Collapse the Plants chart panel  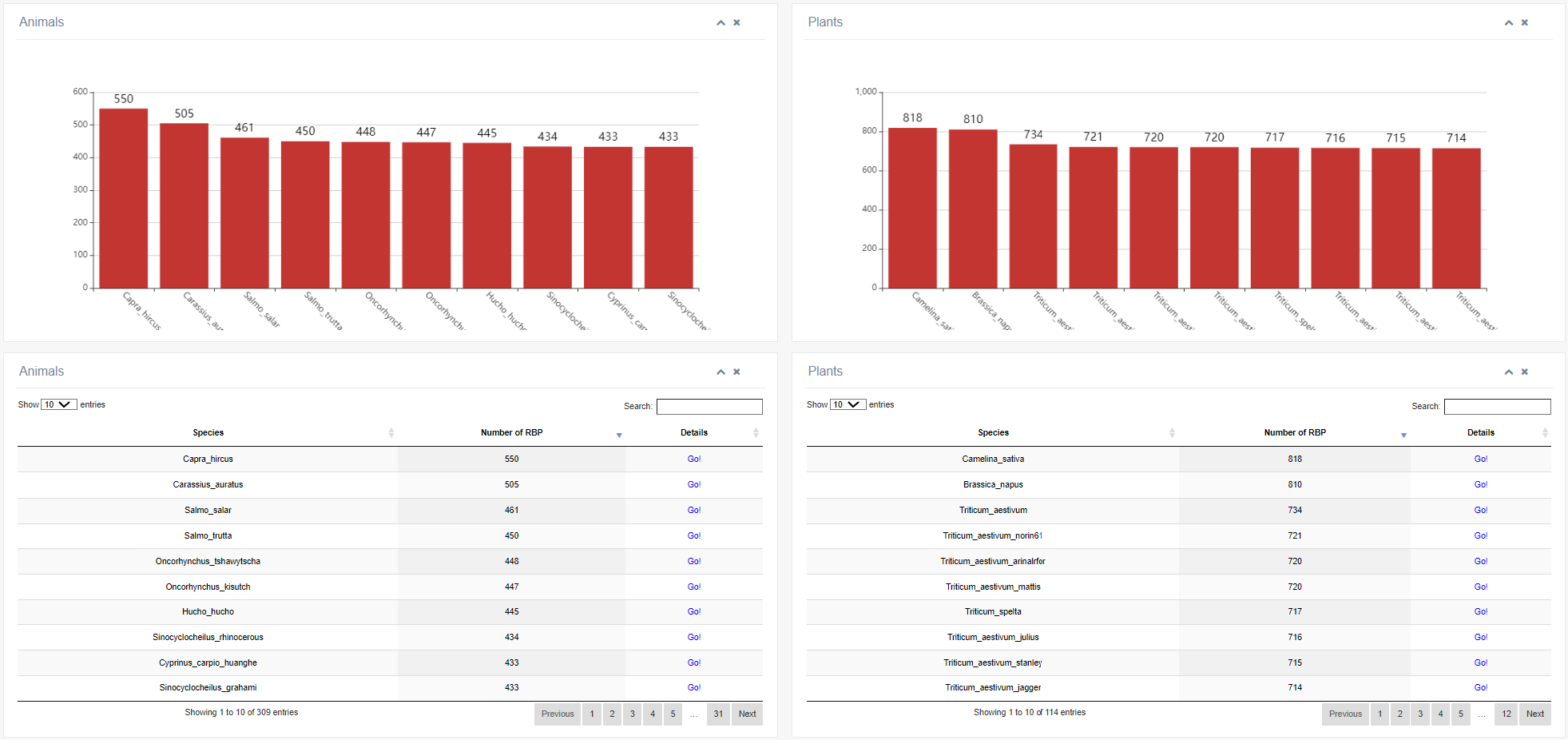1508,23
